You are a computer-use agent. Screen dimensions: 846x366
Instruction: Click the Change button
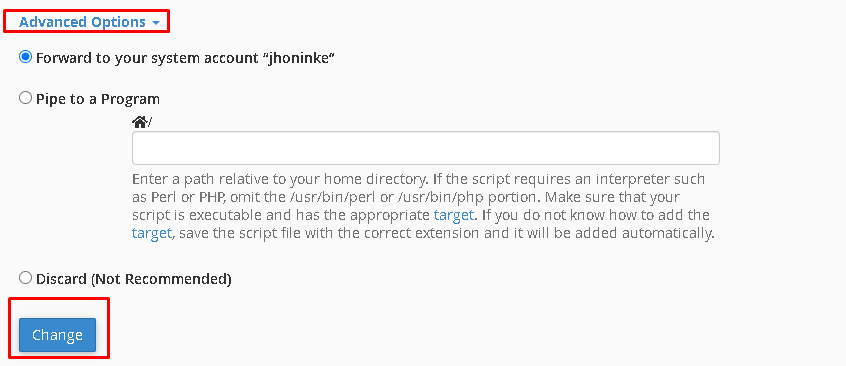click(x=57, y=335)
